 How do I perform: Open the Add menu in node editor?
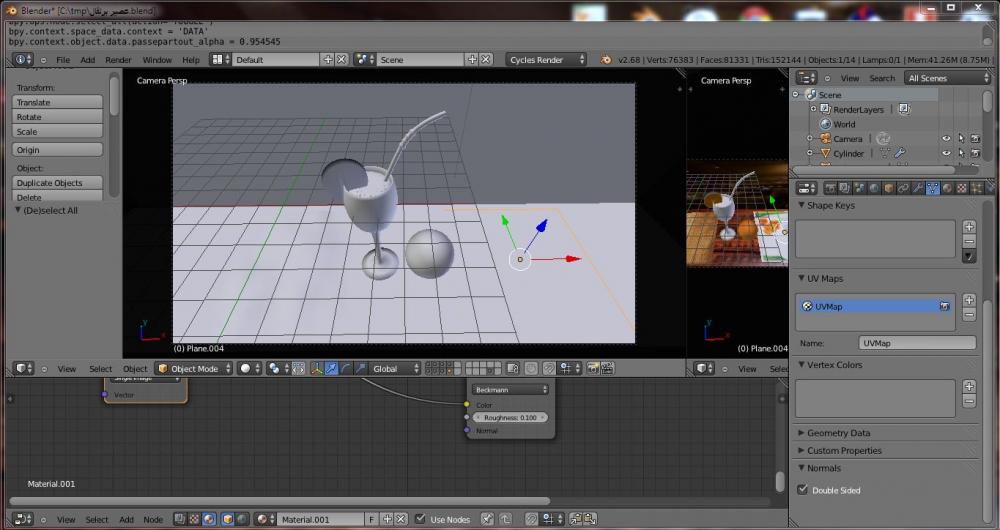pyautogui.click(x=126, y=520)
